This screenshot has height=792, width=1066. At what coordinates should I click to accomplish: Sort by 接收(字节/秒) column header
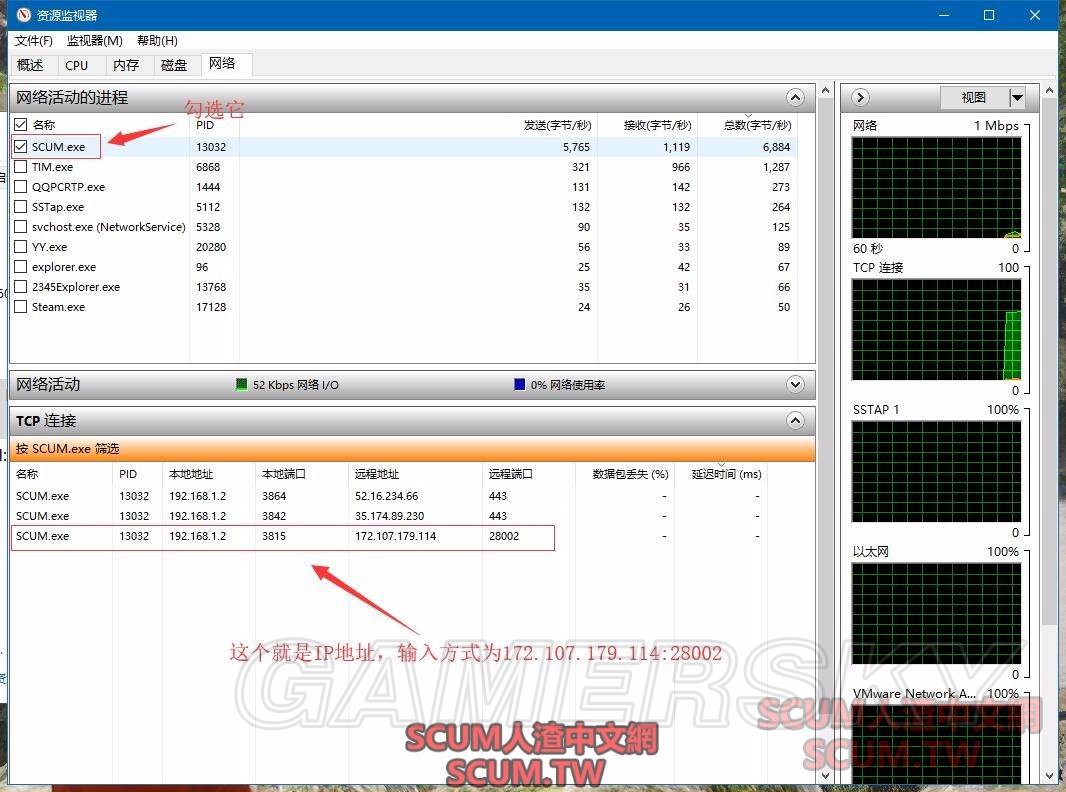coord(657,125)
